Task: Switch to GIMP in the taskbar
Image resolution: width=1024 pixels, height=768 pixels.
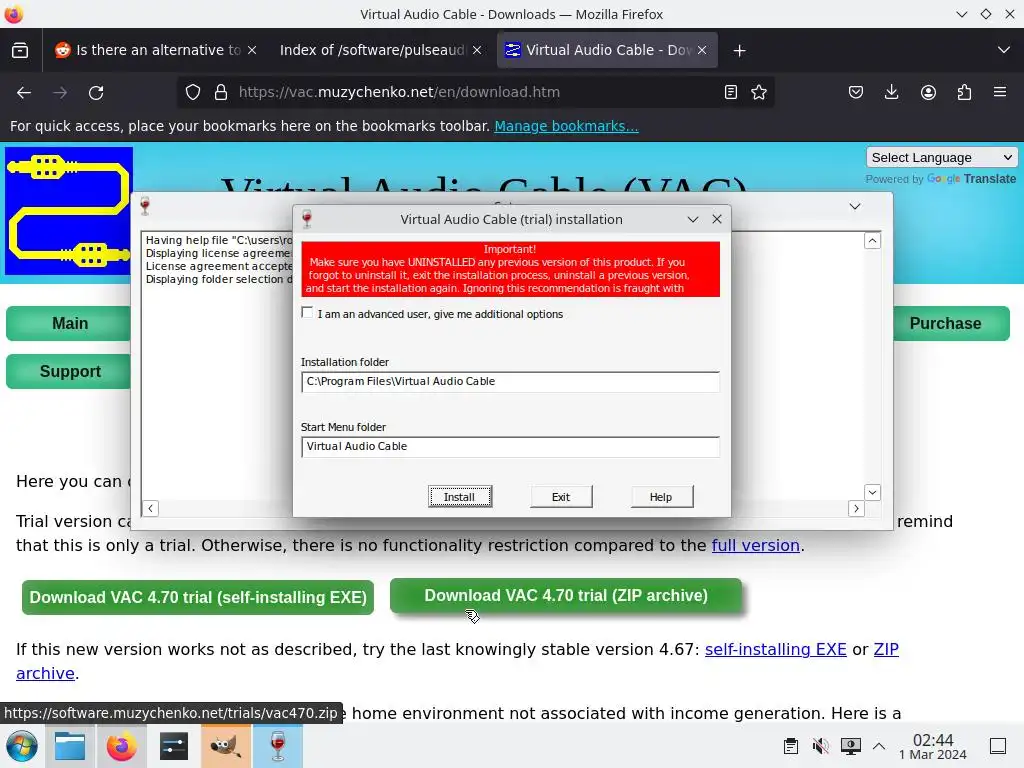Action: click(x=225, y=746)
